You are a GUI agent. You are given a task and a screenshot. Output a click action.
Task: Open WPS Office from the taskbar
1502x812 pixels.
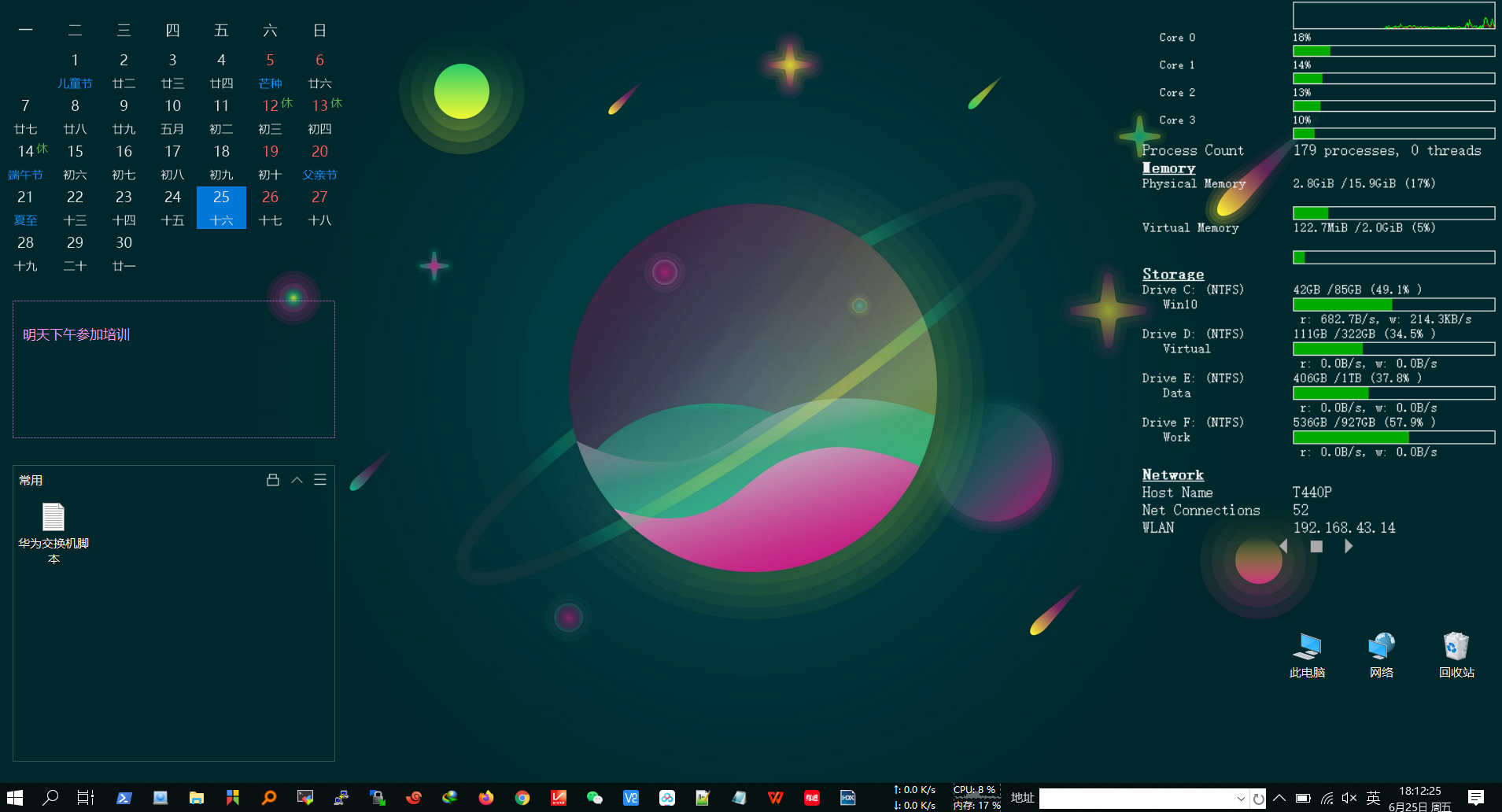(775, 798)
